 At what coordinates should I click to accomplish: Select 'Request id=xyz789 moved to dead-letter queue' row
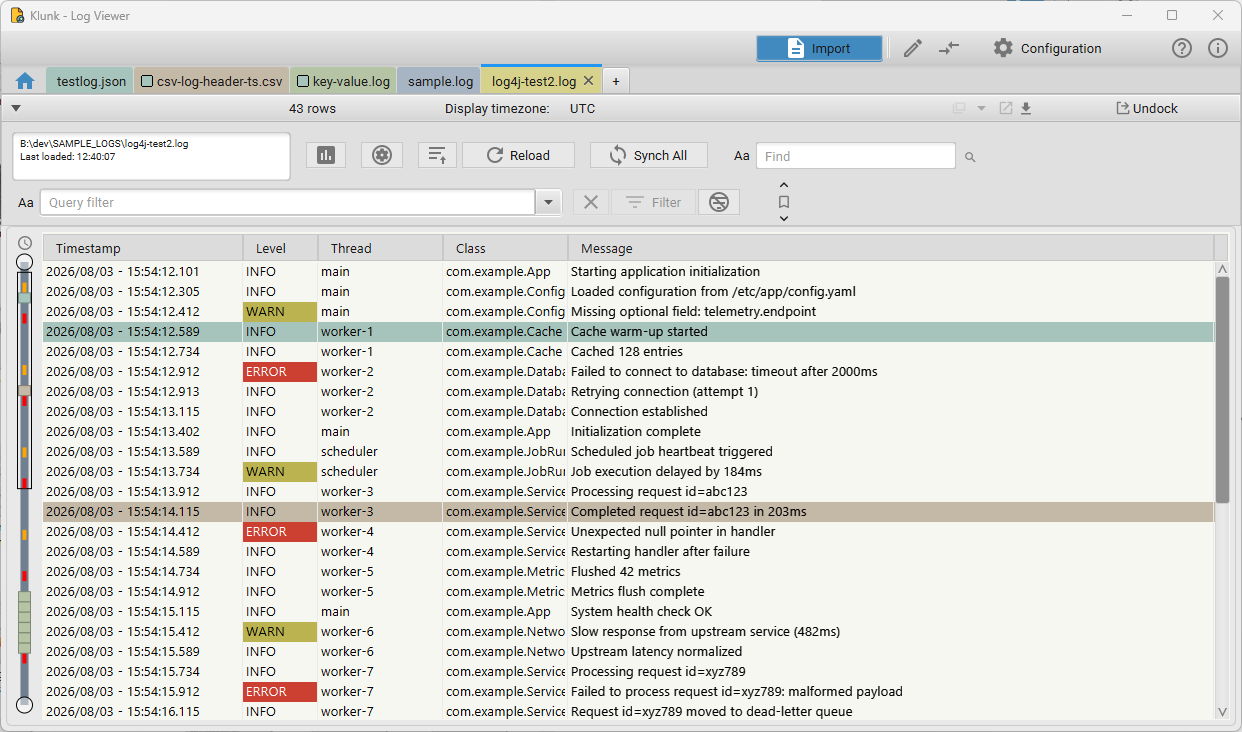(628, 711)
